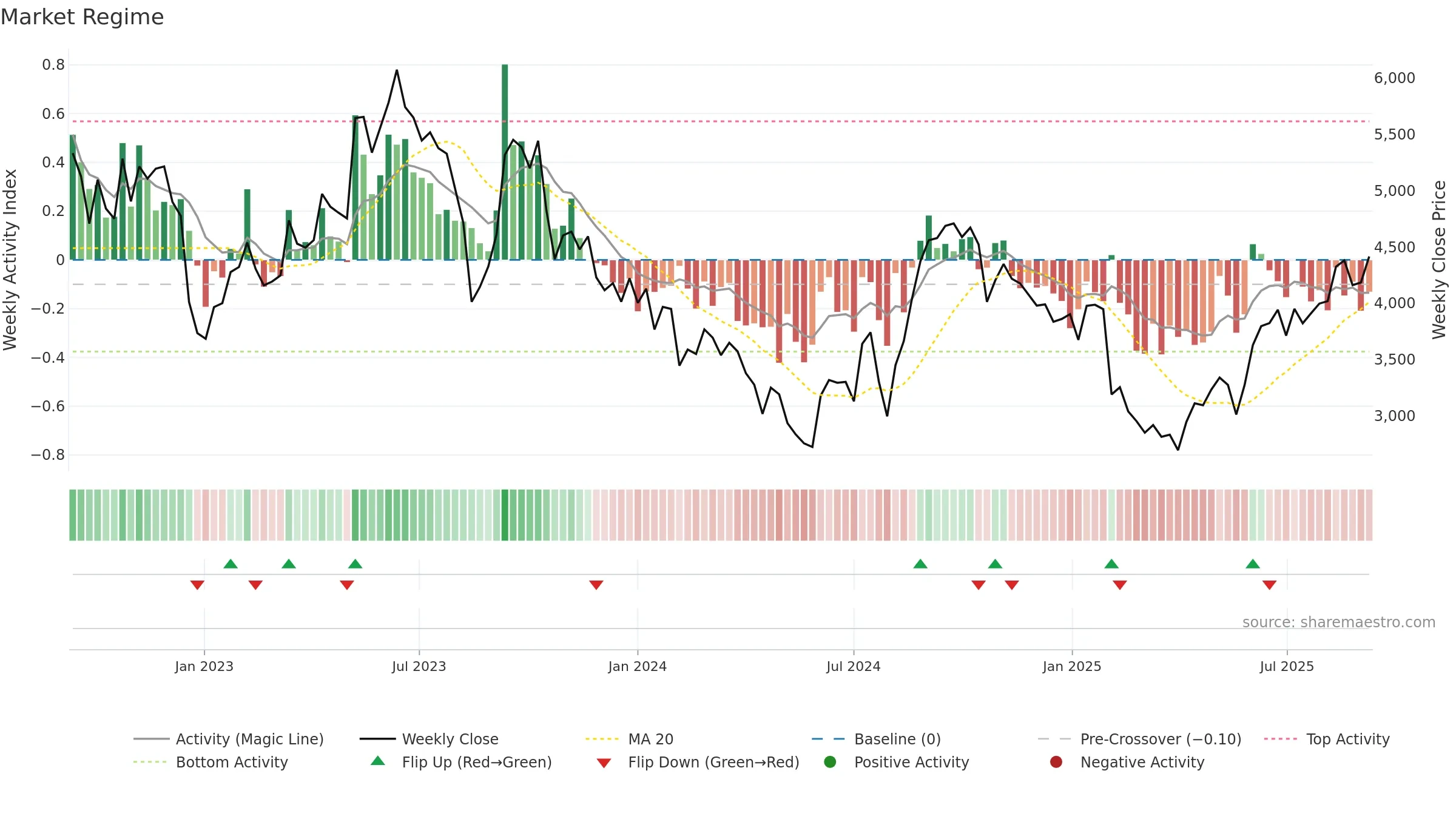Click the 6,000 right axis price label
The width and height of the screenshot is (1456, 819).
pyautogui.click(x=1394, y=78)
